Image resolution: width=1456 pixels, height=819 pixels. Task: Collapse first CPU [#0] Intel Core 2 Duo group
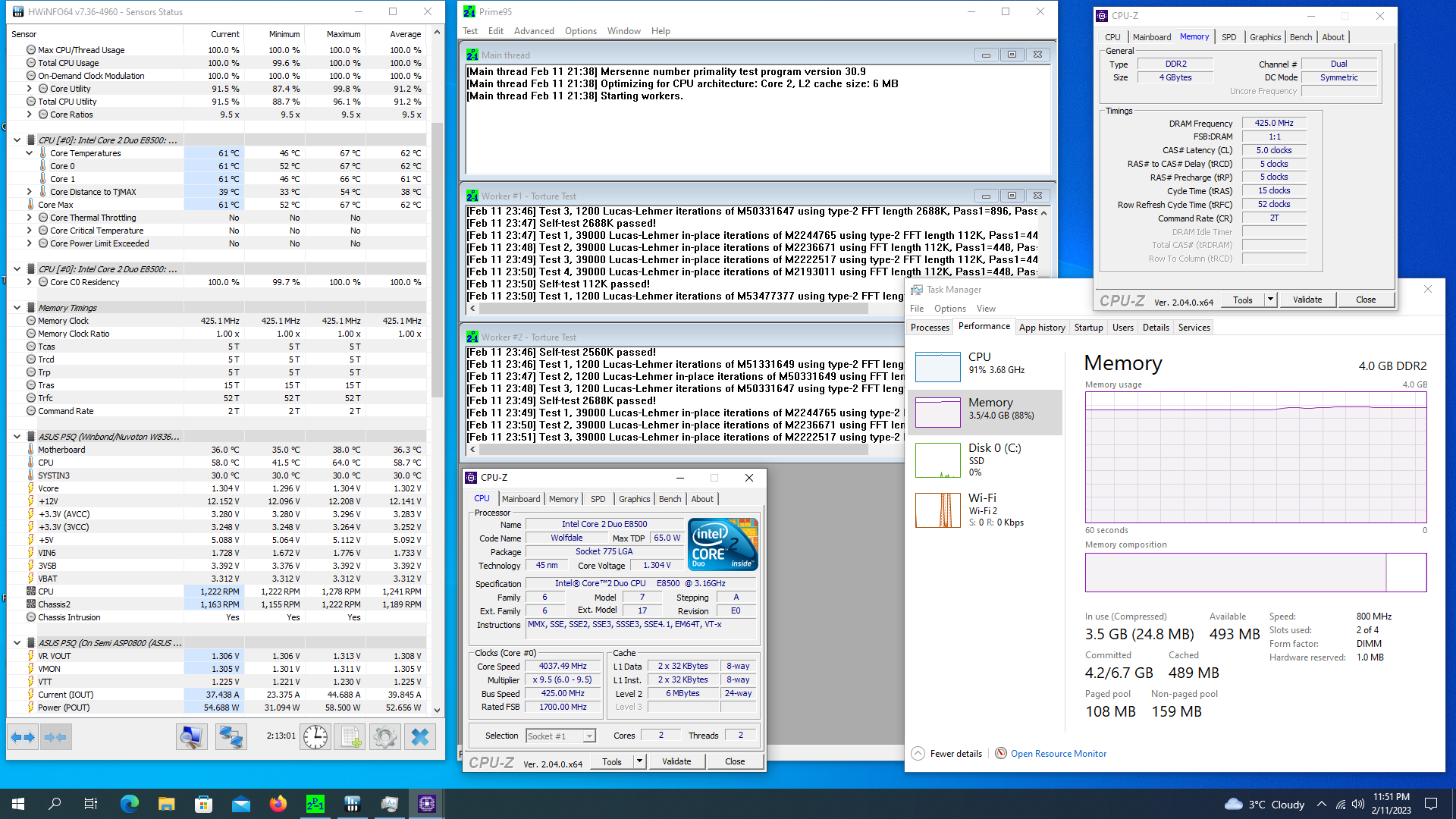[x=17, y=140]
